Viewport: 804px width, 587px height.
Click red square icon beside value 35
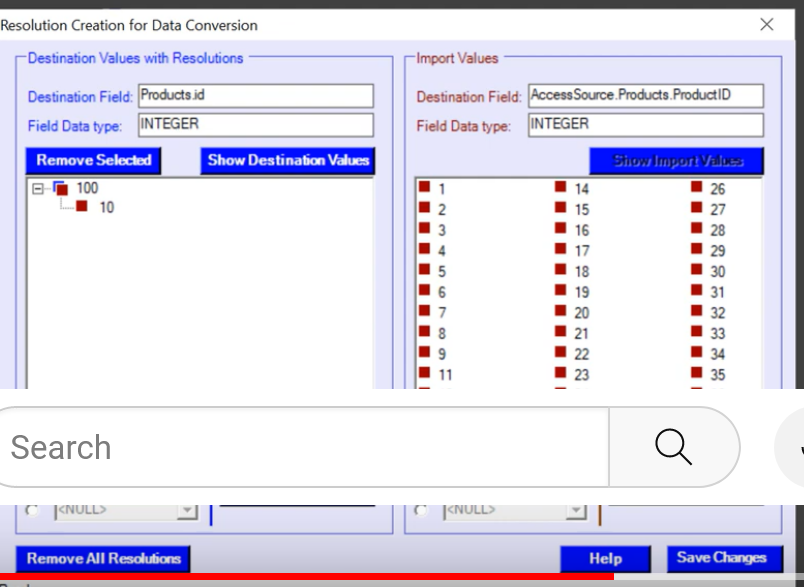coord(696,374)
